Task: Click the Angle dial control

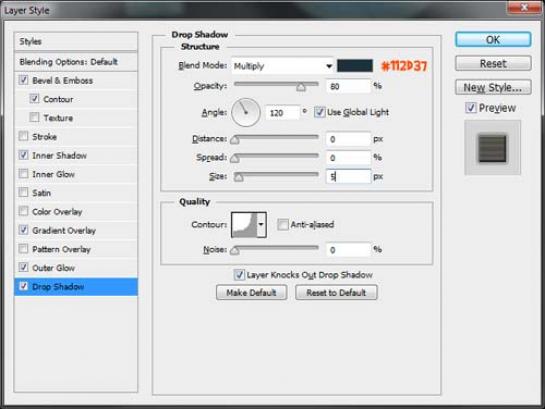Action: coord(246,112)
